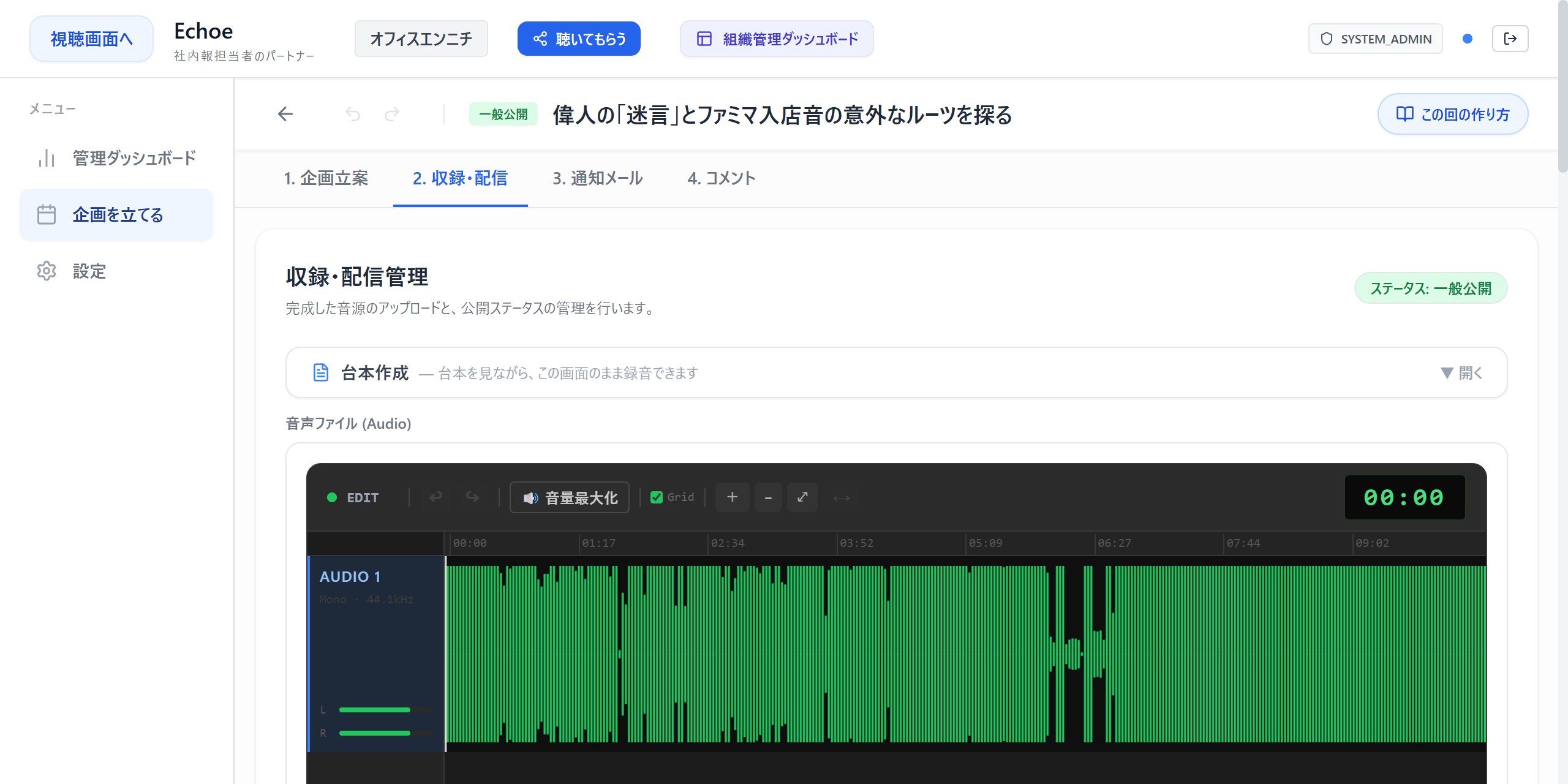The image size is (1568, 784).
Task: Click the Echoe logo title
Action: click(203, 31)
